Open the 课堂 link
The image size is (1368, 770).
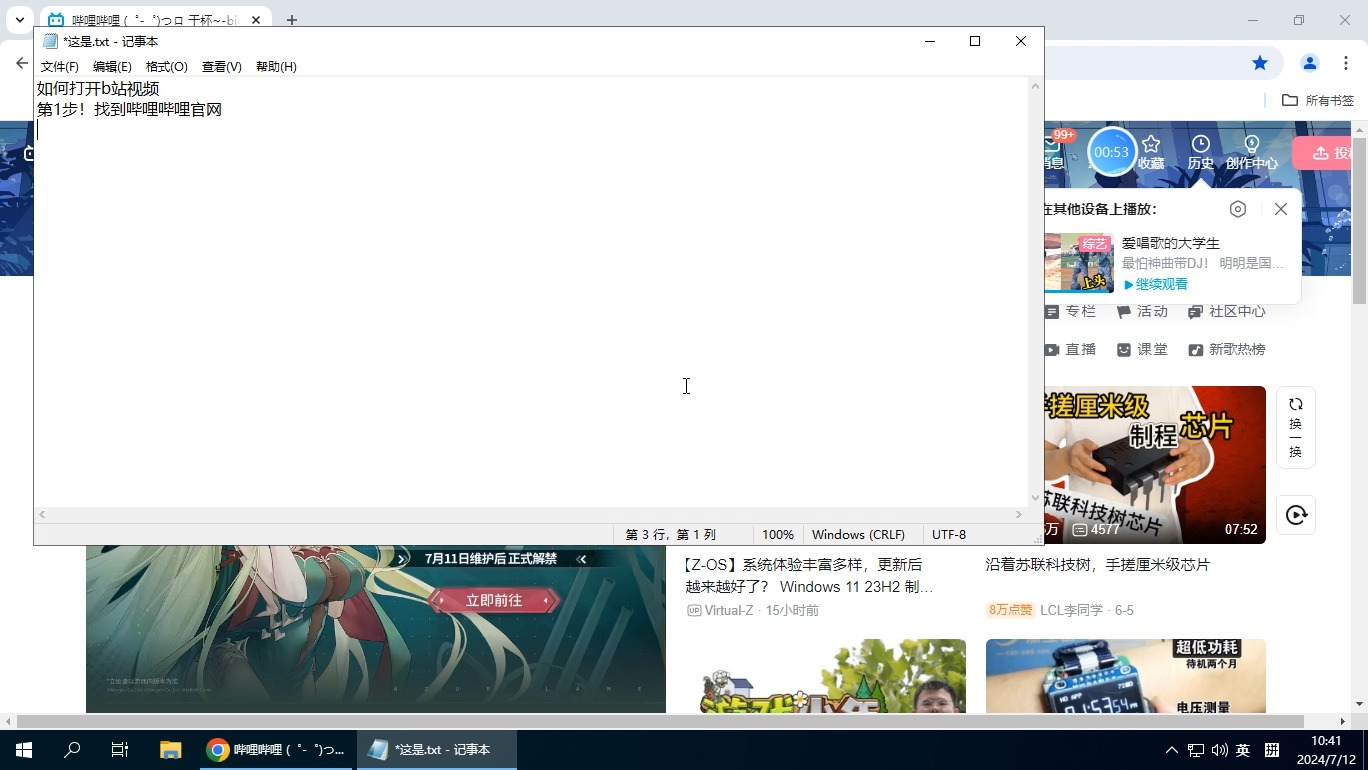pos(1142,349)
